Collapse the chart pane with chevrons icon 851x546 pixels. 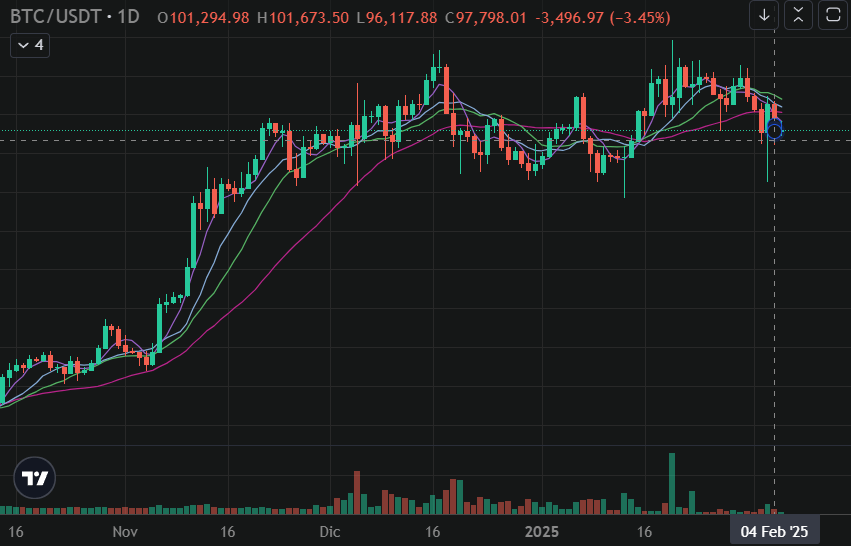click(x=798, y=15)
